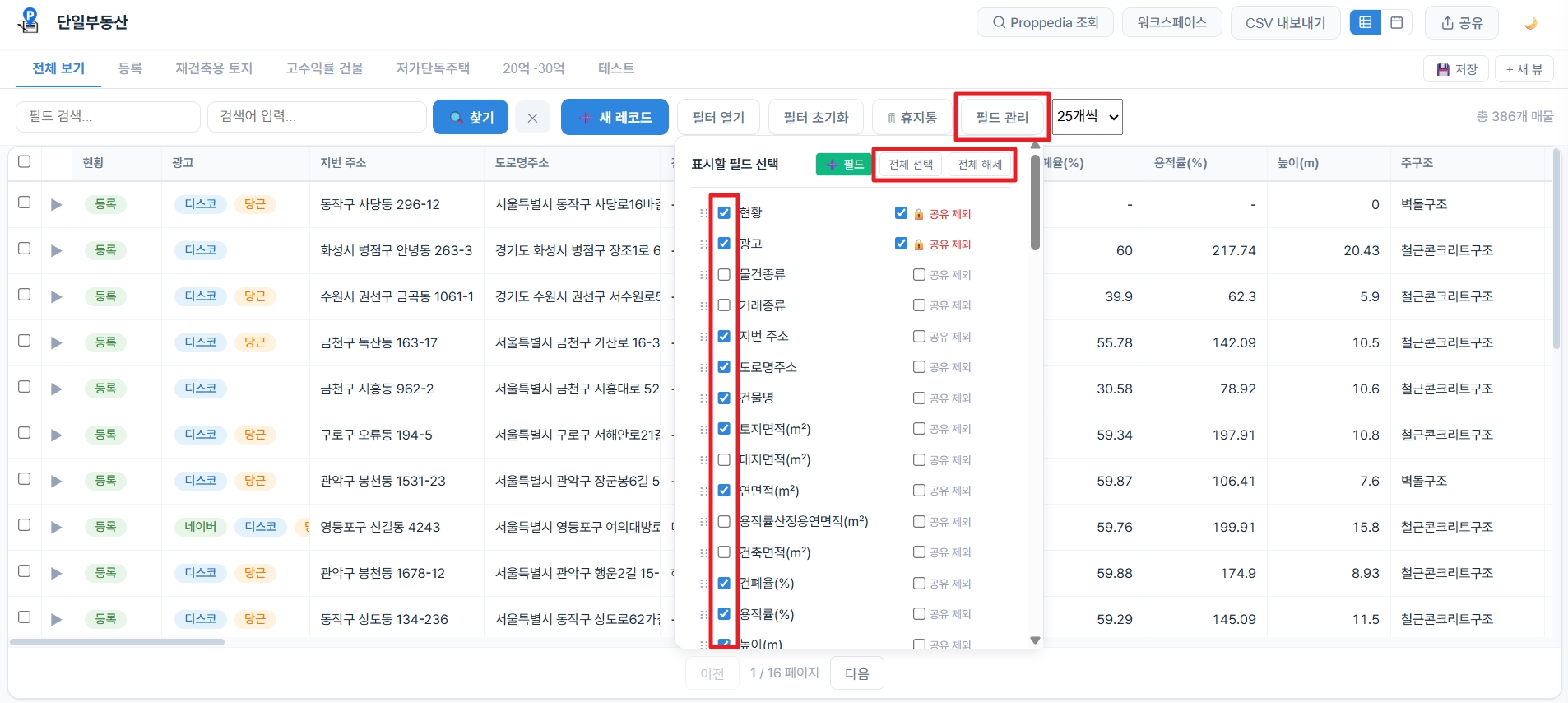Click the 필드 관리 button

pos(1002,117)
